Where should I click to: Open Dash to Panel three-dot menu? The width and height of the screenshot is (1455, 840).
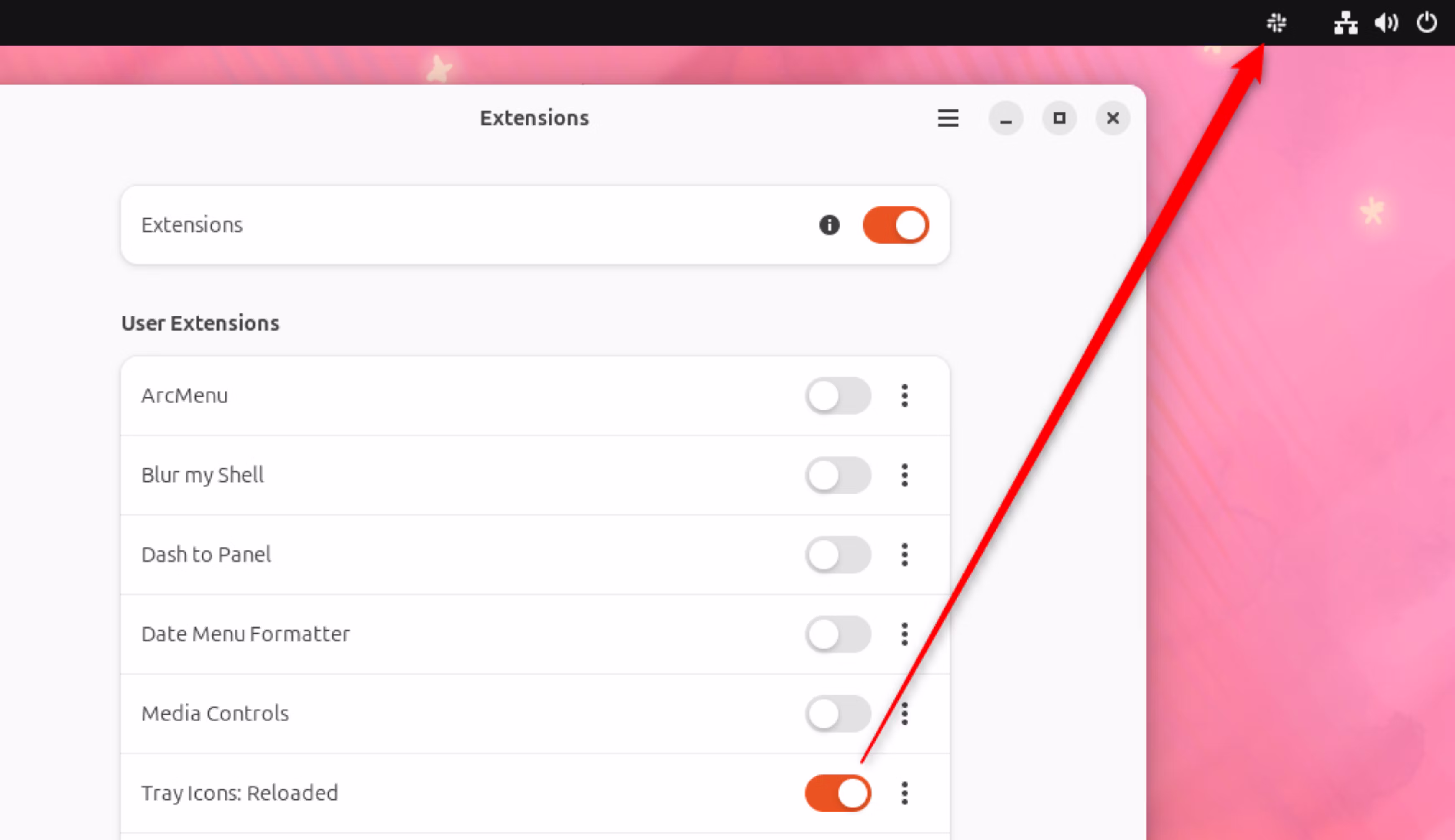[x=904, y=555]
